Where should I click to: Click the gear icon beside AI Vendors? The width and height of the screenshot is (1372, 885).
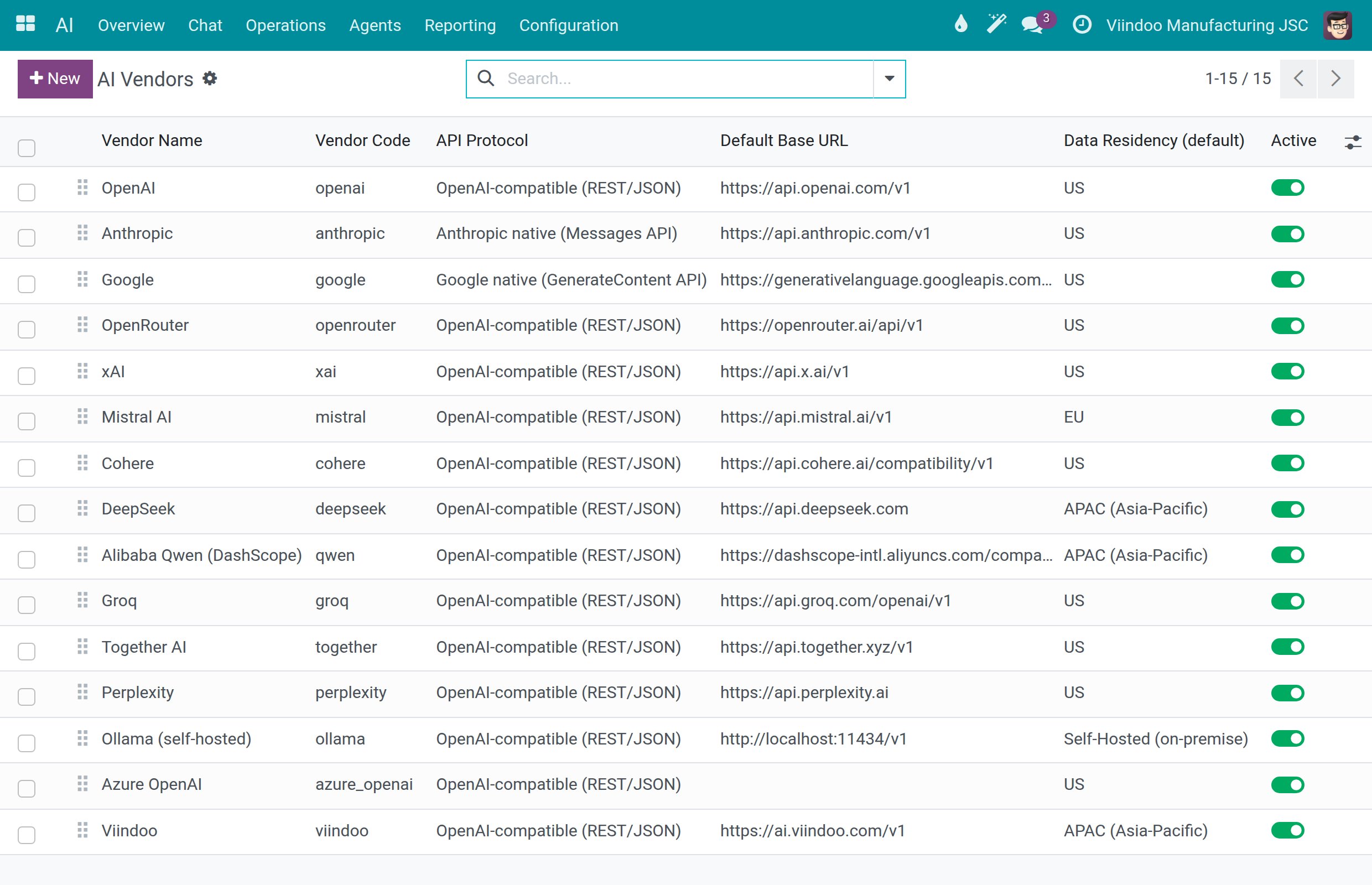pos(210,78)
